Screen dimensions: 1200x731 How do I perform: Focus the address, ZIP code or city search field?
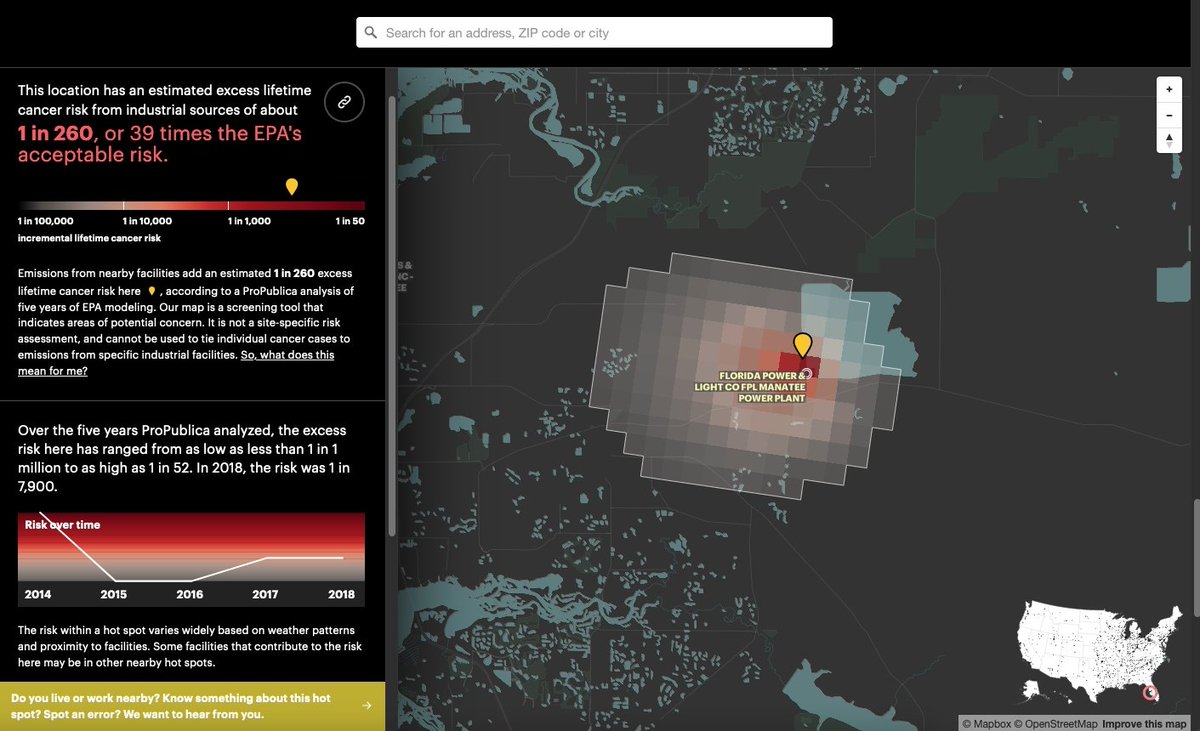coord(594,32)
